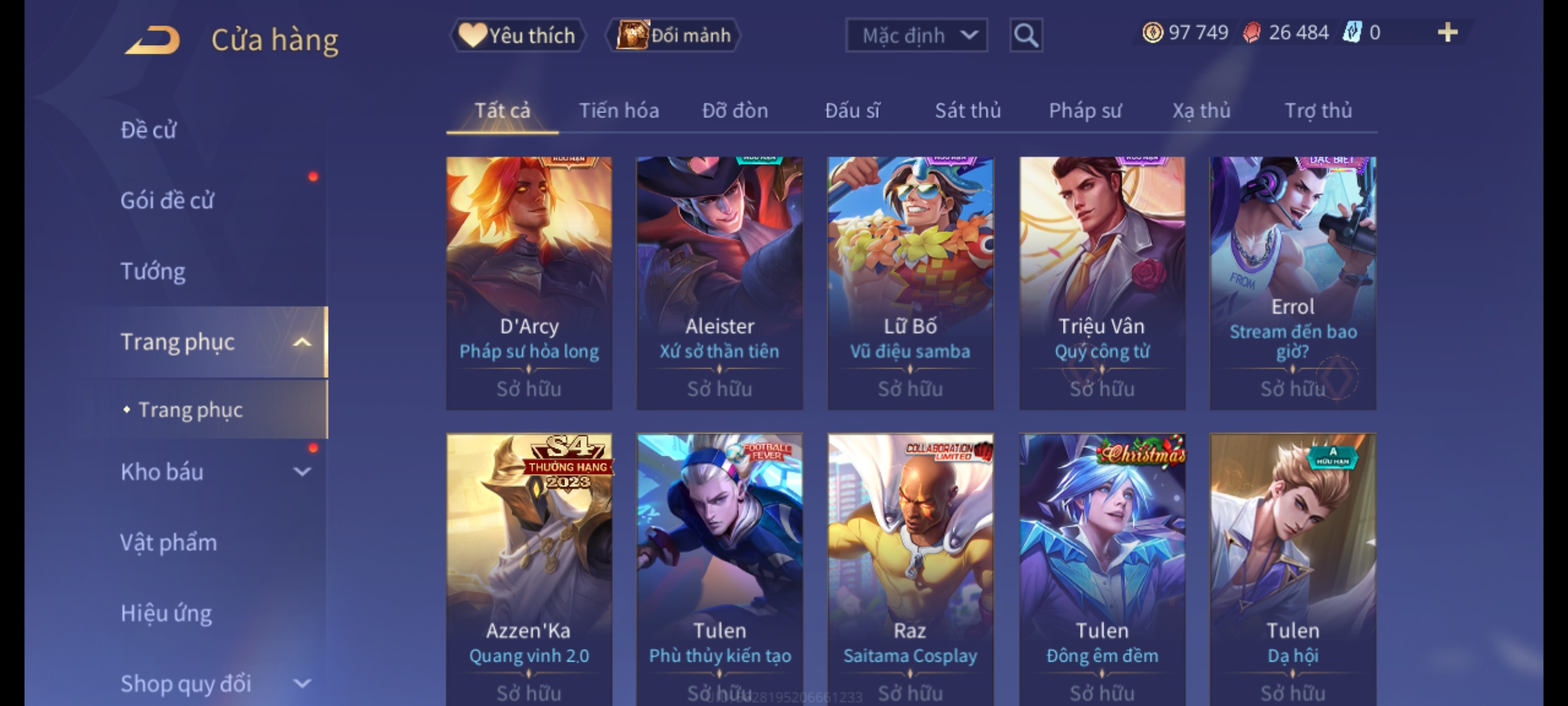Tap the blue voucher currency icon
The width and height of the screenshot is (1568, 706).
(x=1352, y=33)
